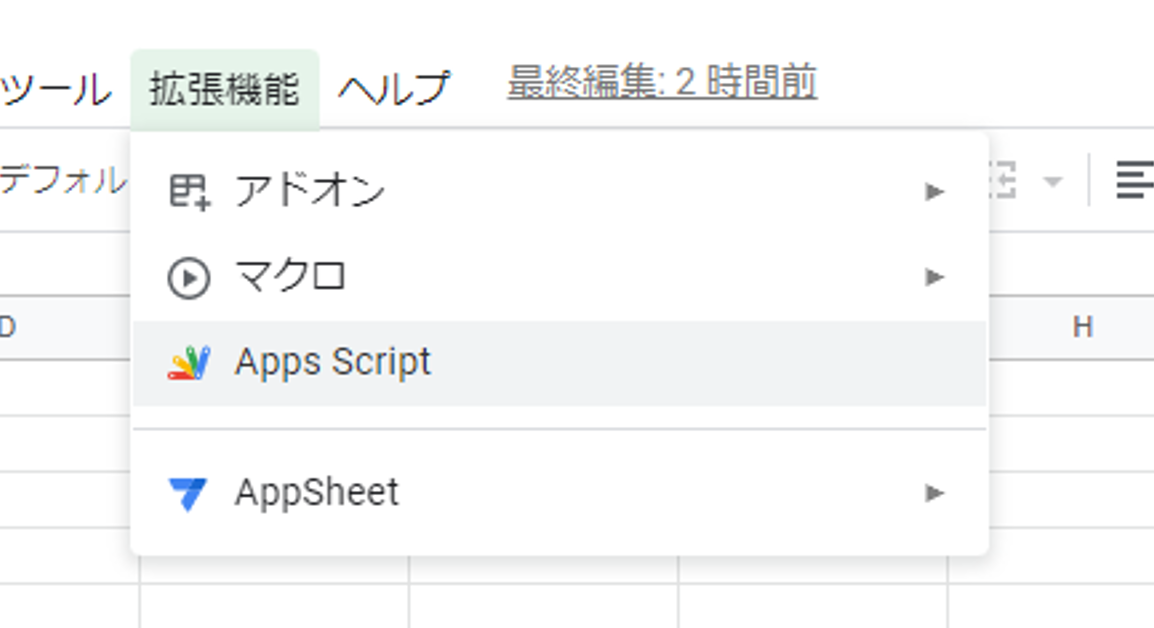Click the merge cells toolbar icon
Viewport: 1154px width, 628px height.
click(x=1002, y=180)
